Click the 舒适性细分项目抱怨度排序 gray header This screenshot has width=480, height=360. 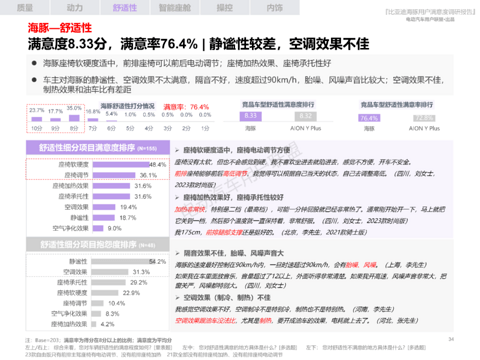click(98, 244)
